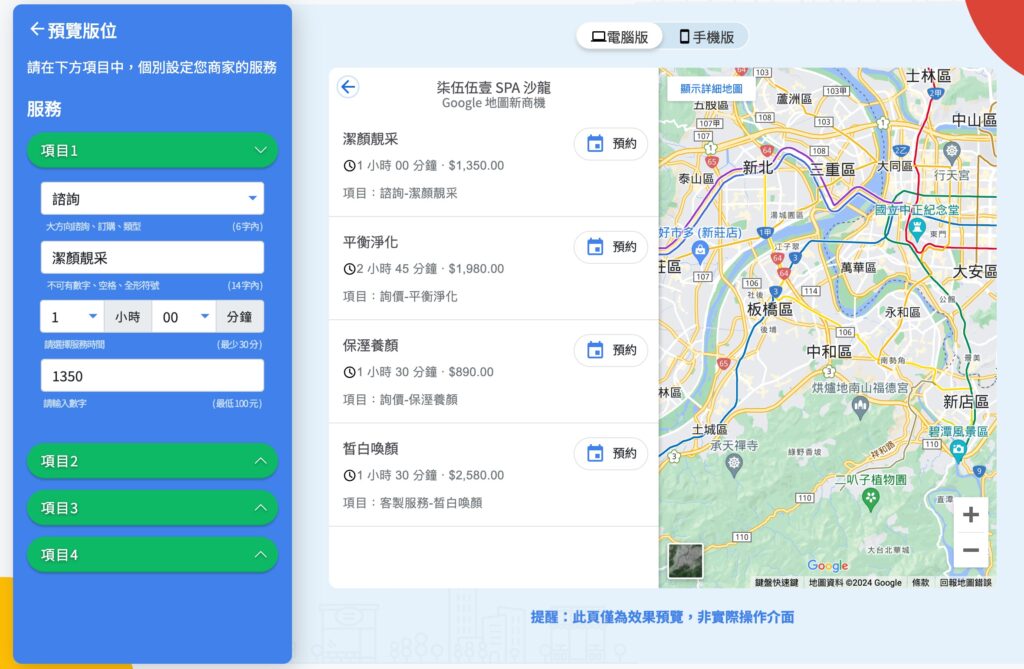Zoom in the map with plus button

click(971, 515)
